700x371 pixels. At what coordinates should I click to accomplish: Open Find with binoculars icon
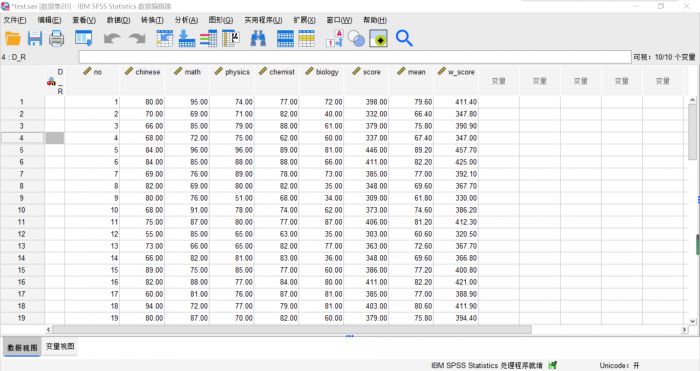(x=258, y=38)
